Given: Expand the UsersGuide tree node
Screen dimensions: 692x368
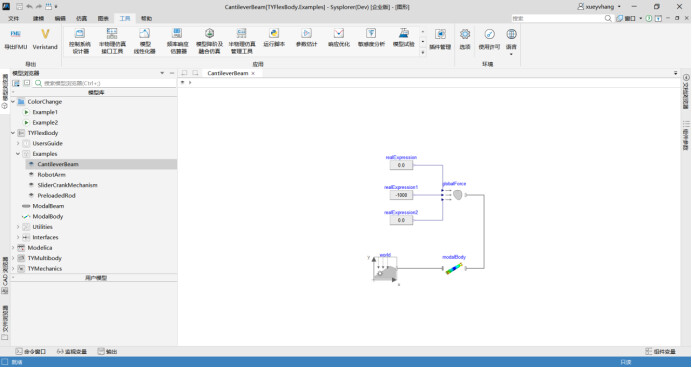Looking at the screenshot, I should coord(18,143).
